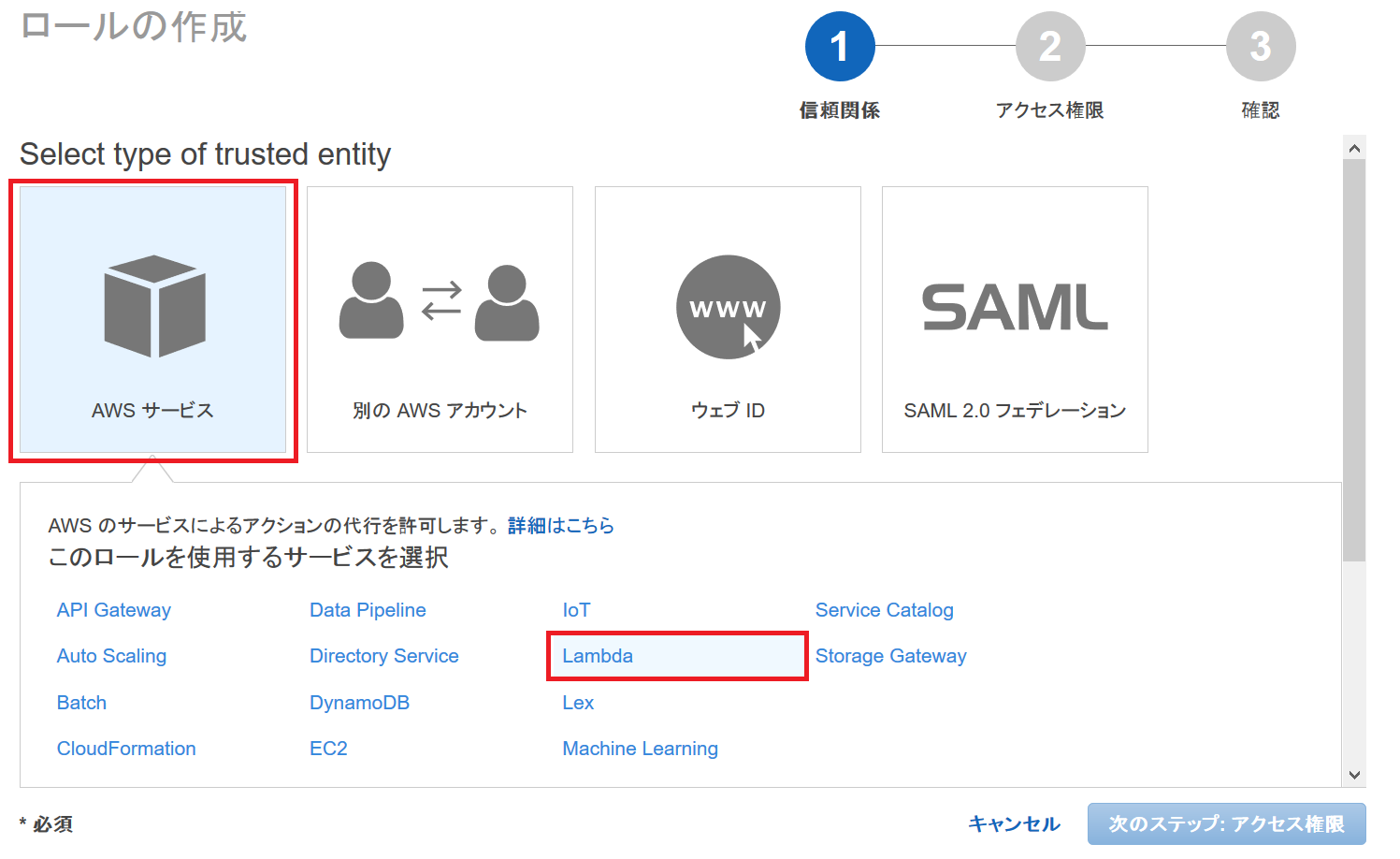Select DynamoDB service
Viewport: 1400px width, 859px height.
pyautogui.click(x=359, y=703)
